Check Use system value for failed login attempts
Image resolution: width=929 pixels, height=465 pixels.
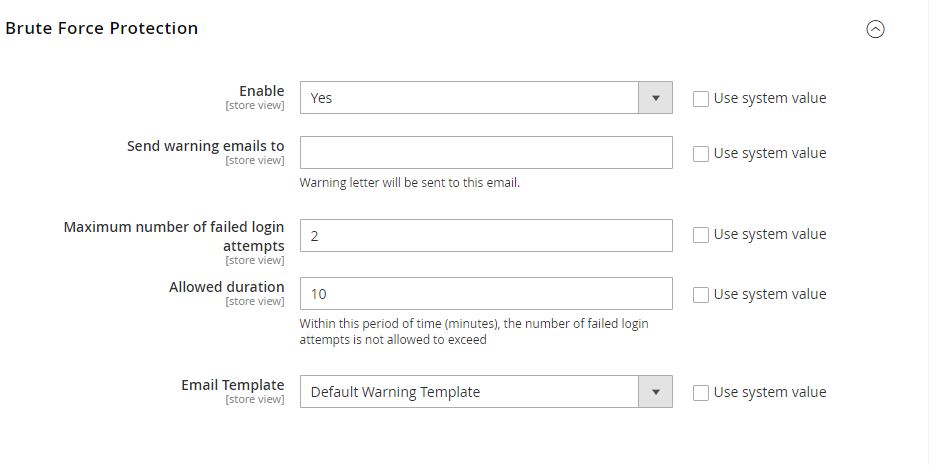pos(701,235)
